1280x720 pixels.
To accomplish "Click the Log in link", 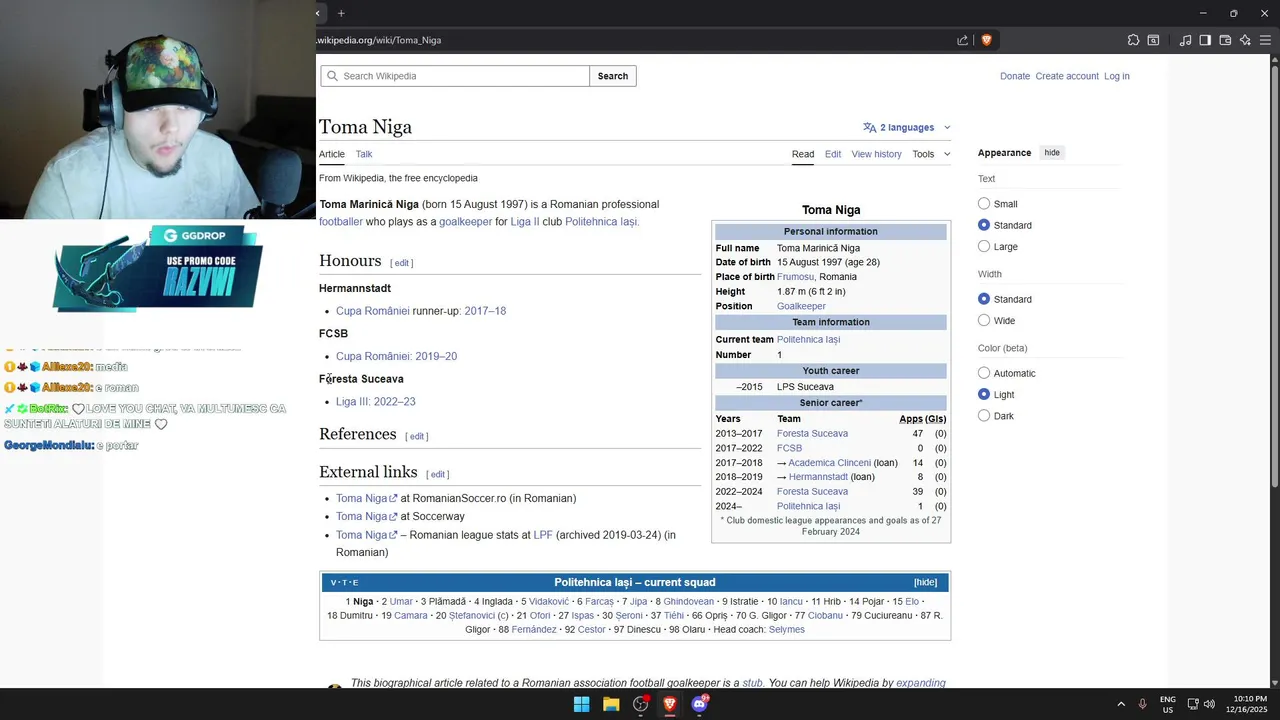I will [x=1117, y=76].
